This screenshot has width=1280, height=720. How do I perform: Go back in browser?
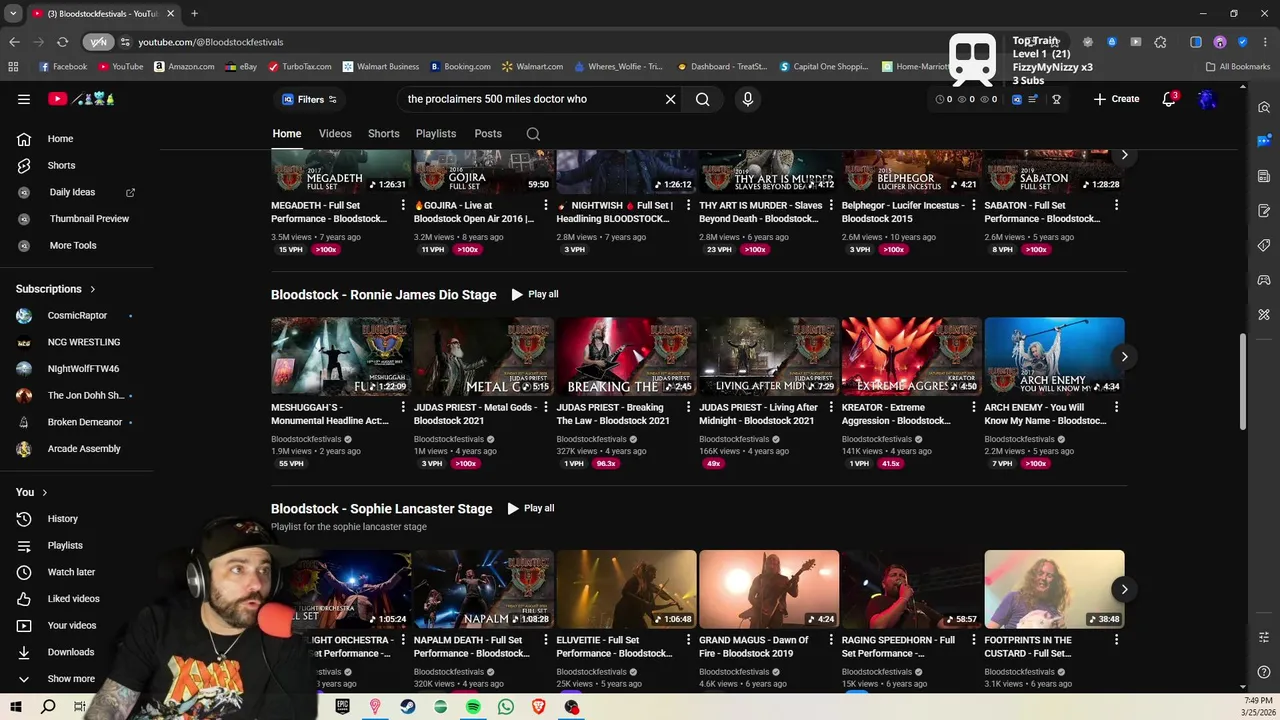click(x=14, y=42)
